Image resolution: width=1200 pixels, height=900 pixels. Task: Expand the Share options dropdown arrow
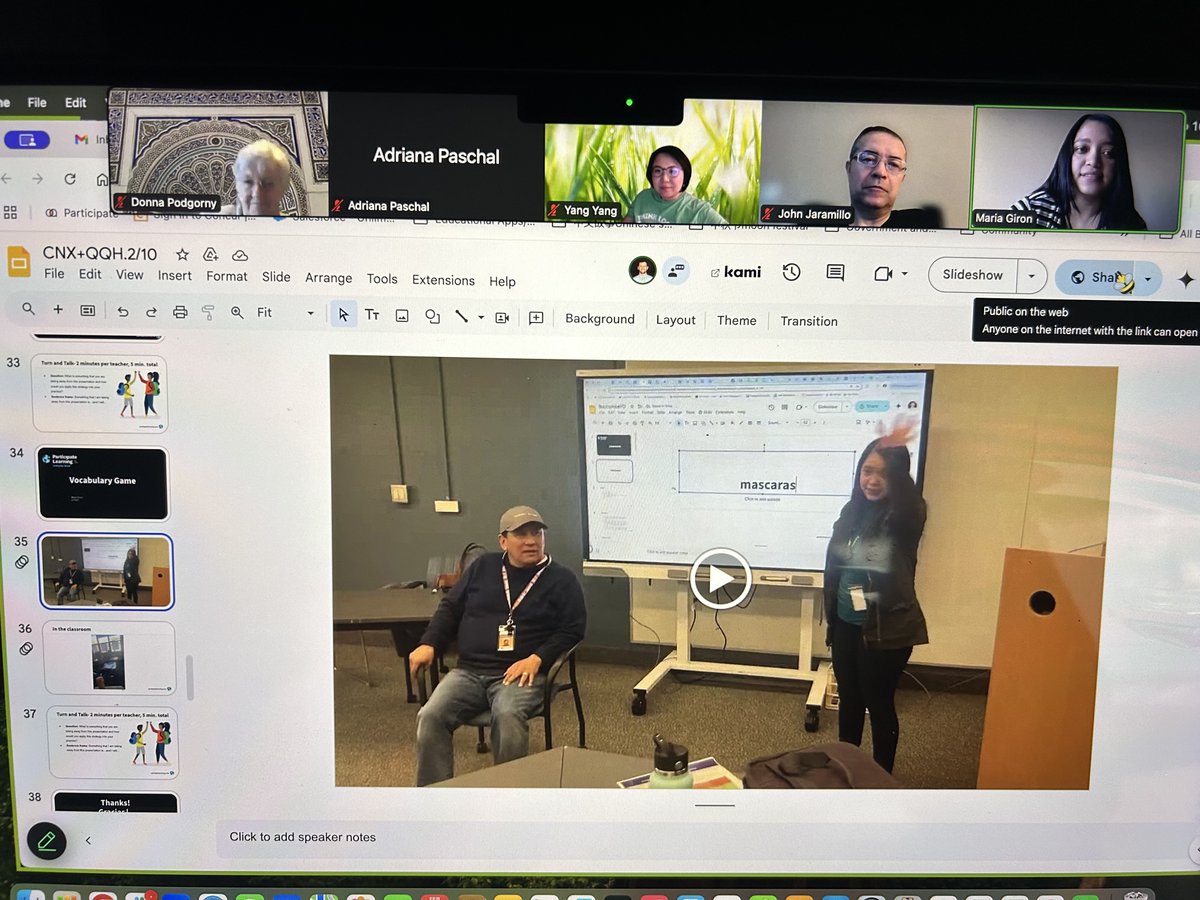(1148, 279)
